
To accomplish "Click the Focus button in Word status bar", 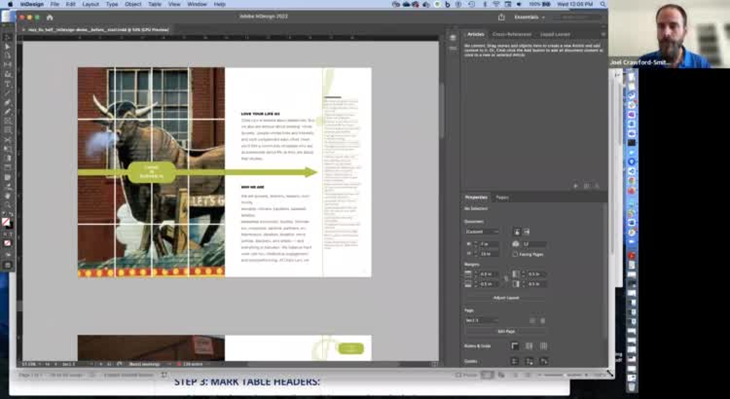I will (x=466, y=375).
